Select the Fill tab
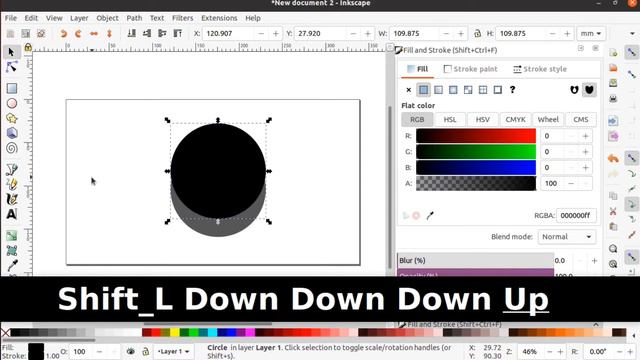 418,69
